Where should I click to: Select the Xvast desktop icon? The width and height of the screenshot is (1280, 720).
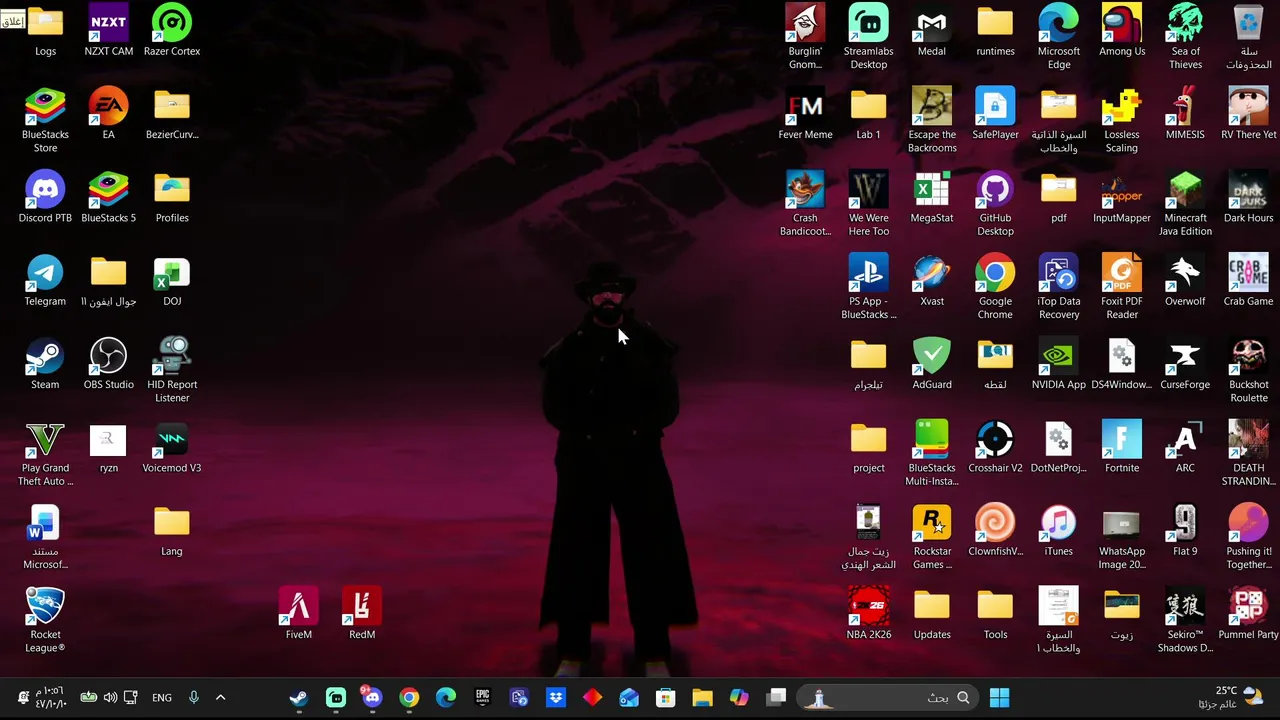(x=931, y=281)
